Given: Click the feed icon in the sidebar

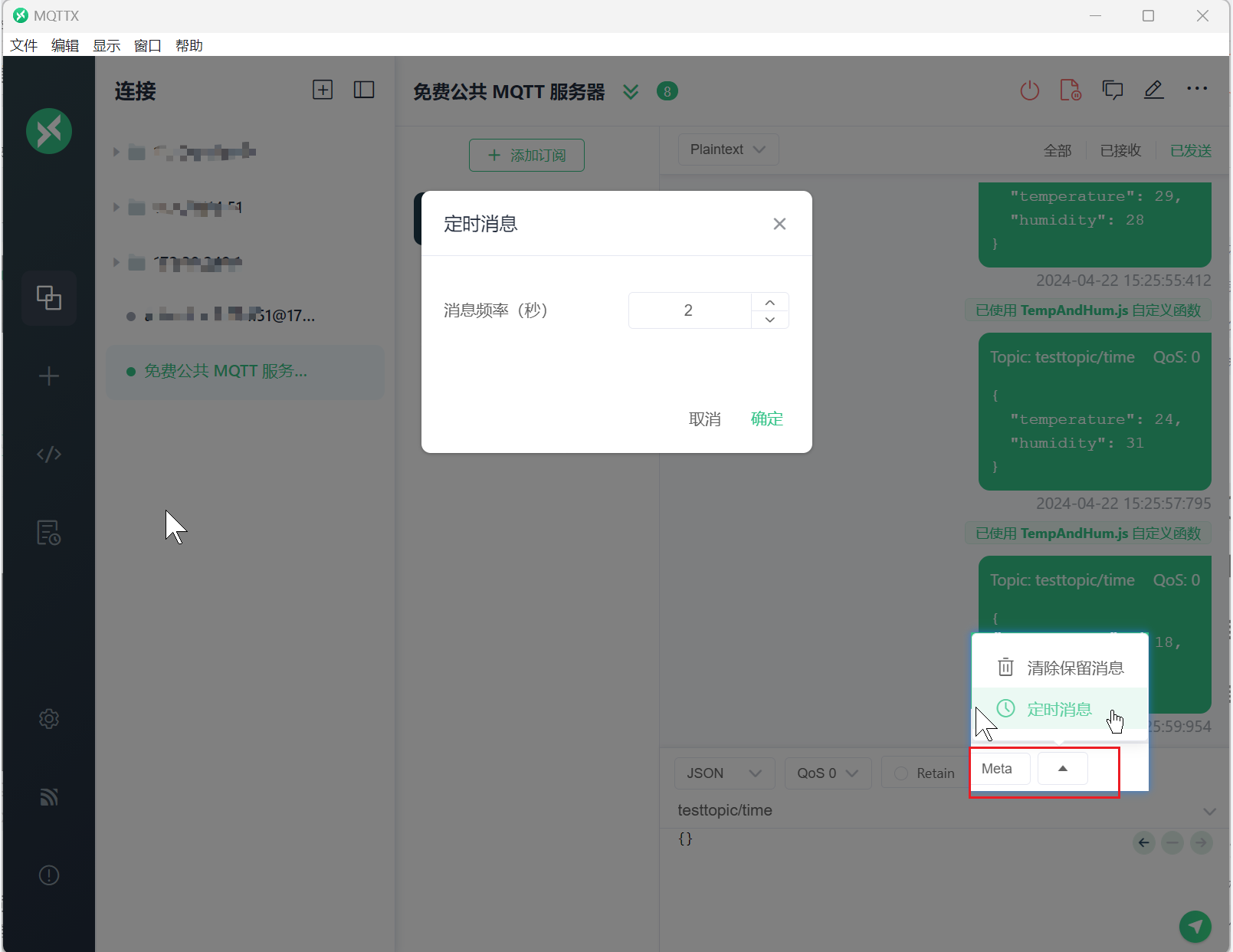Looking at the screenshot, I should point(49,797).
